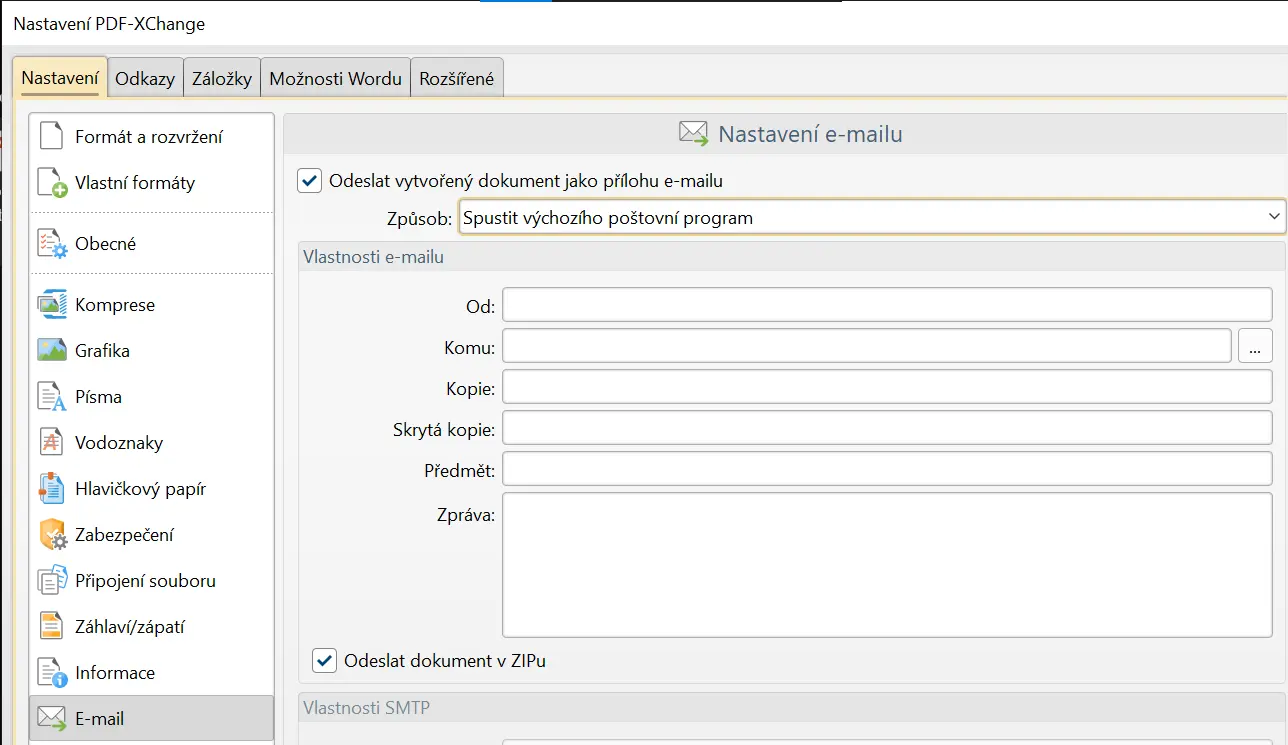
Task: Switch to the Nastavení tab
Action: click(x=60, y=78)
